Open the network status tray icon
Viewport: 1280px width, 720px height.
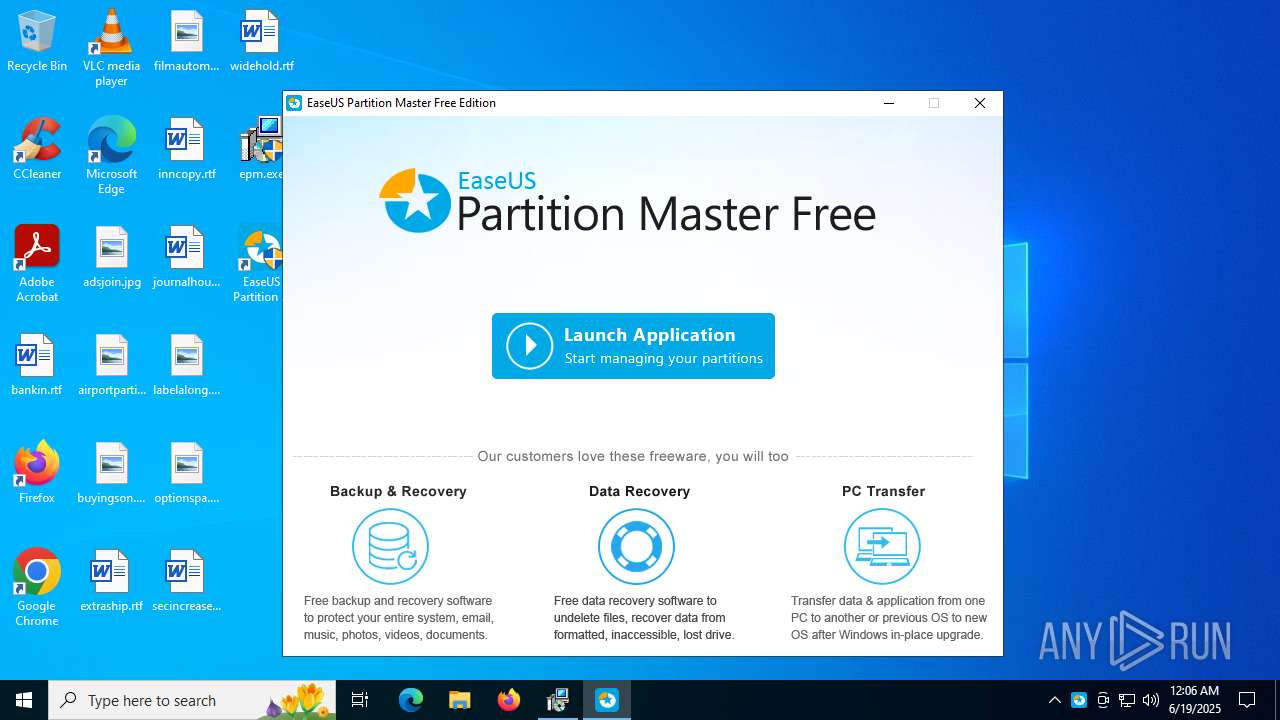(x=1127, y=700)
